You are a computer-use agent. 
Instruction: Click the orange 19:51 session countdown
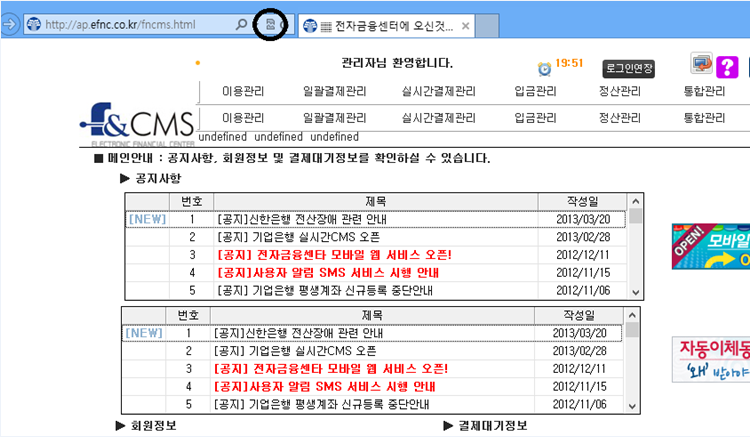[x=569, y=63]
